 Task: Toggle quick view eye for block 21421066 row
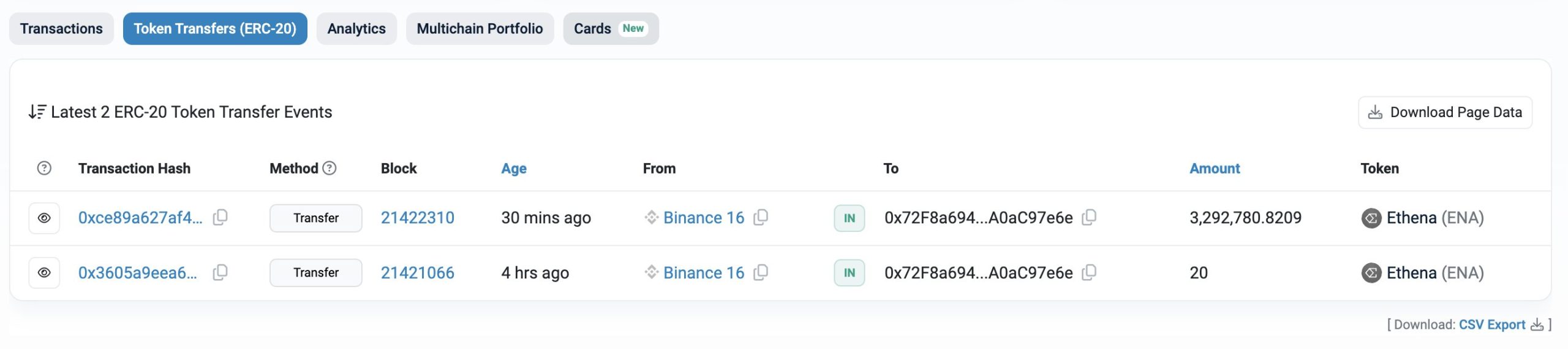[x=44, y=273]
